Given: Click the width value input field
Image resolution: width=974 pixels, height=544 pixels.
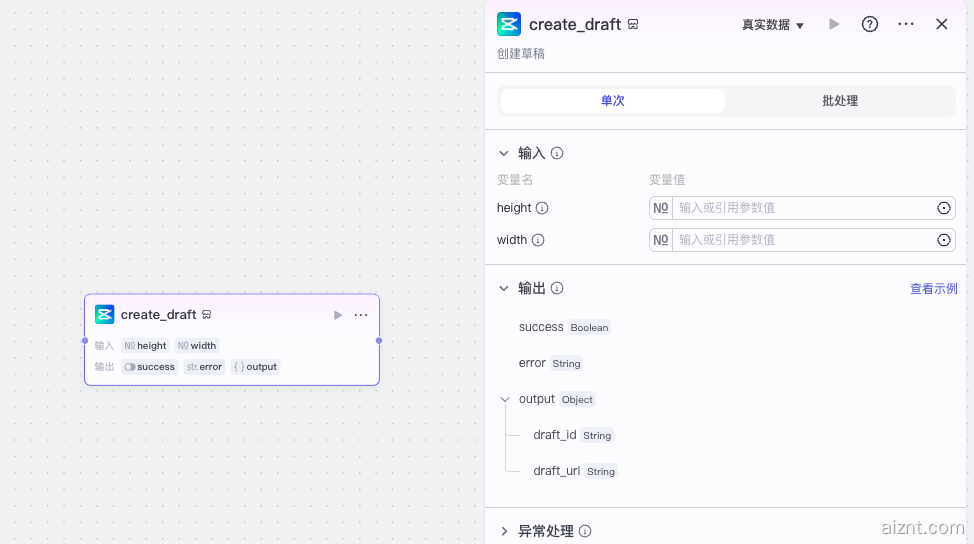Looking at the screenshot, I should 803,240.
